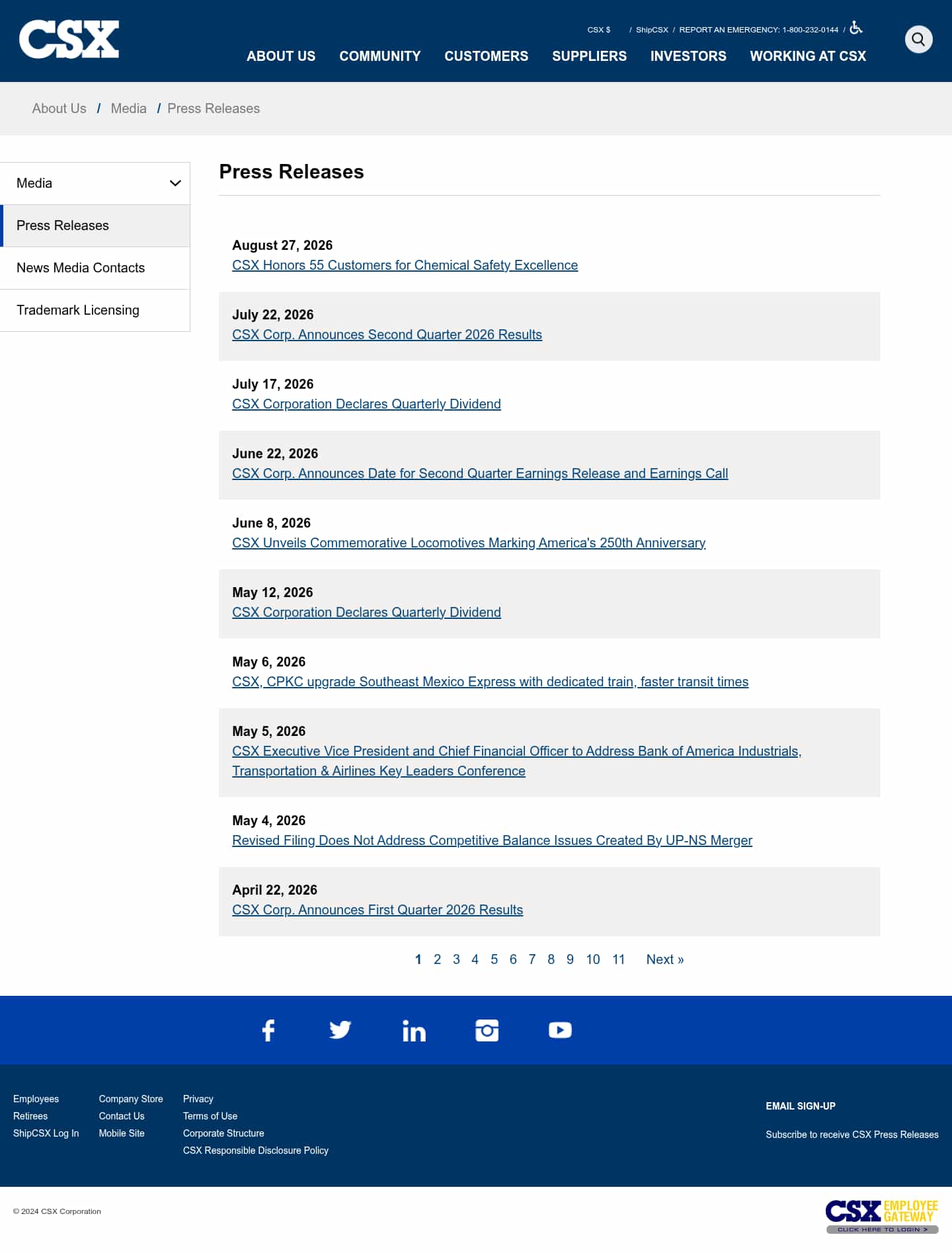Go to page 5 of results

tap(494, 959)
